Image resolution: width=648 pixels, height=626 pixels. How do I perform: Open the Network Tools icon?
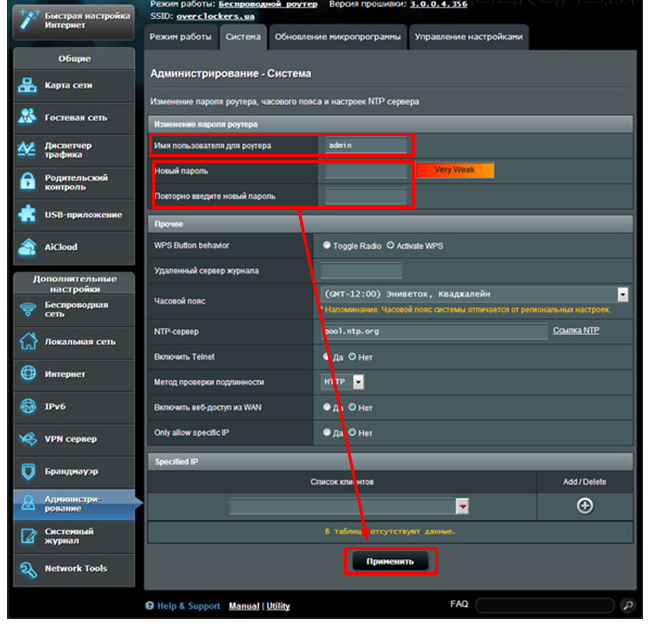[x=28, y=569]
